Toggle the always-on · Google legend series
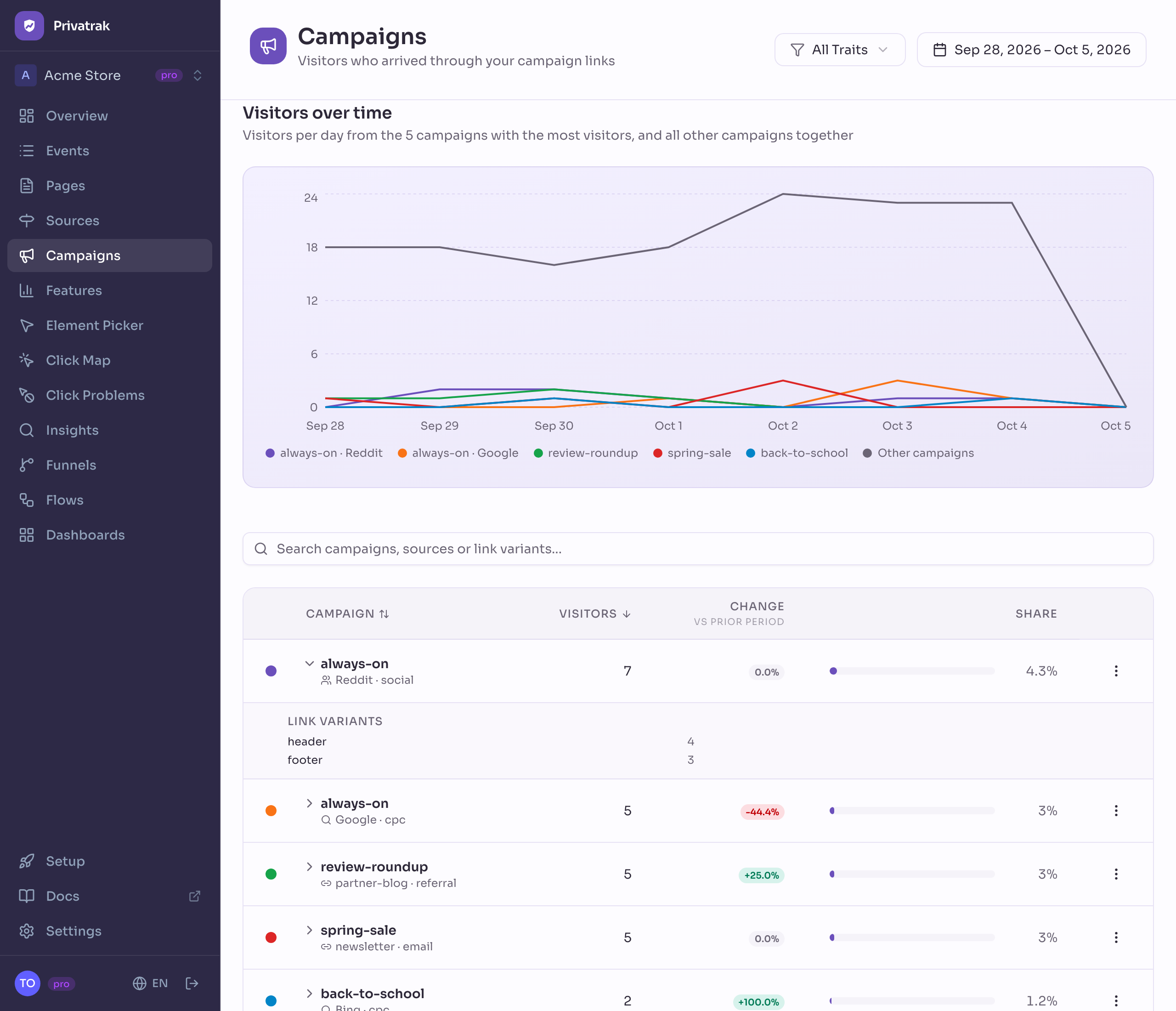The width and height of the screenshot is (1176, 1011). 458,453
